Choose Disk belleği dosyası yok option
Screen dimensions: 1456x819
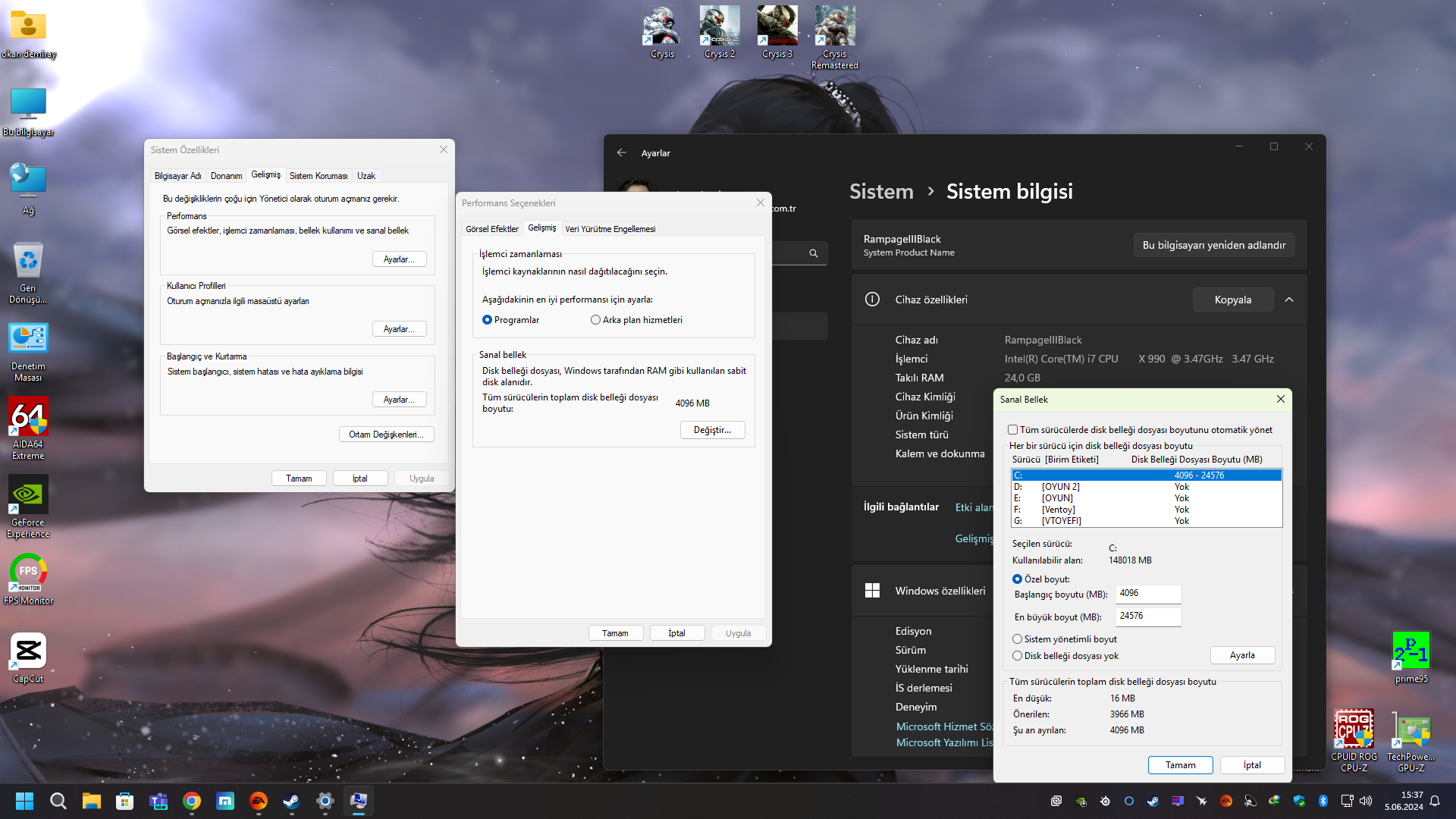[x=1018, y=656]
